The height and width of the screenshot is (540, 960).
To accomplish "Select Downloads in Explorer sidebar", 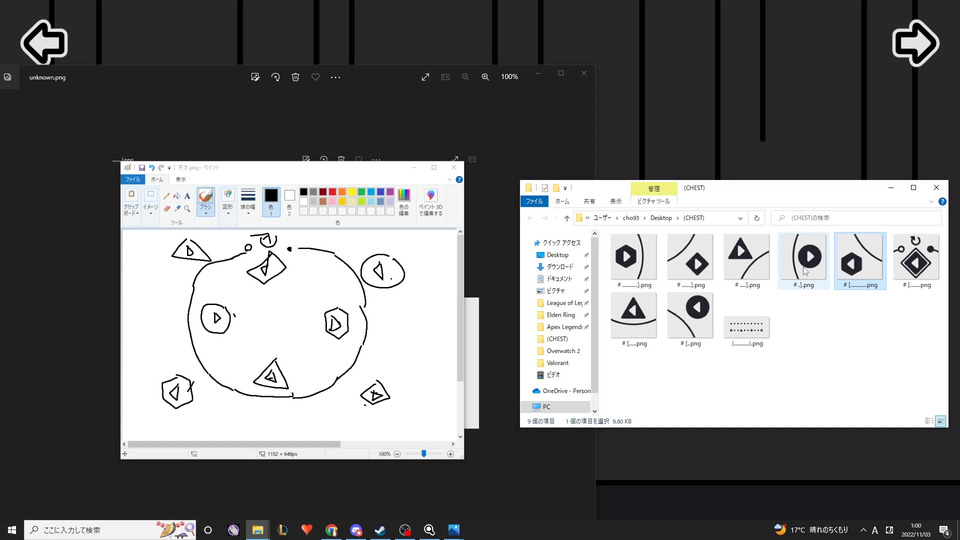I will [x=555, y=267].
